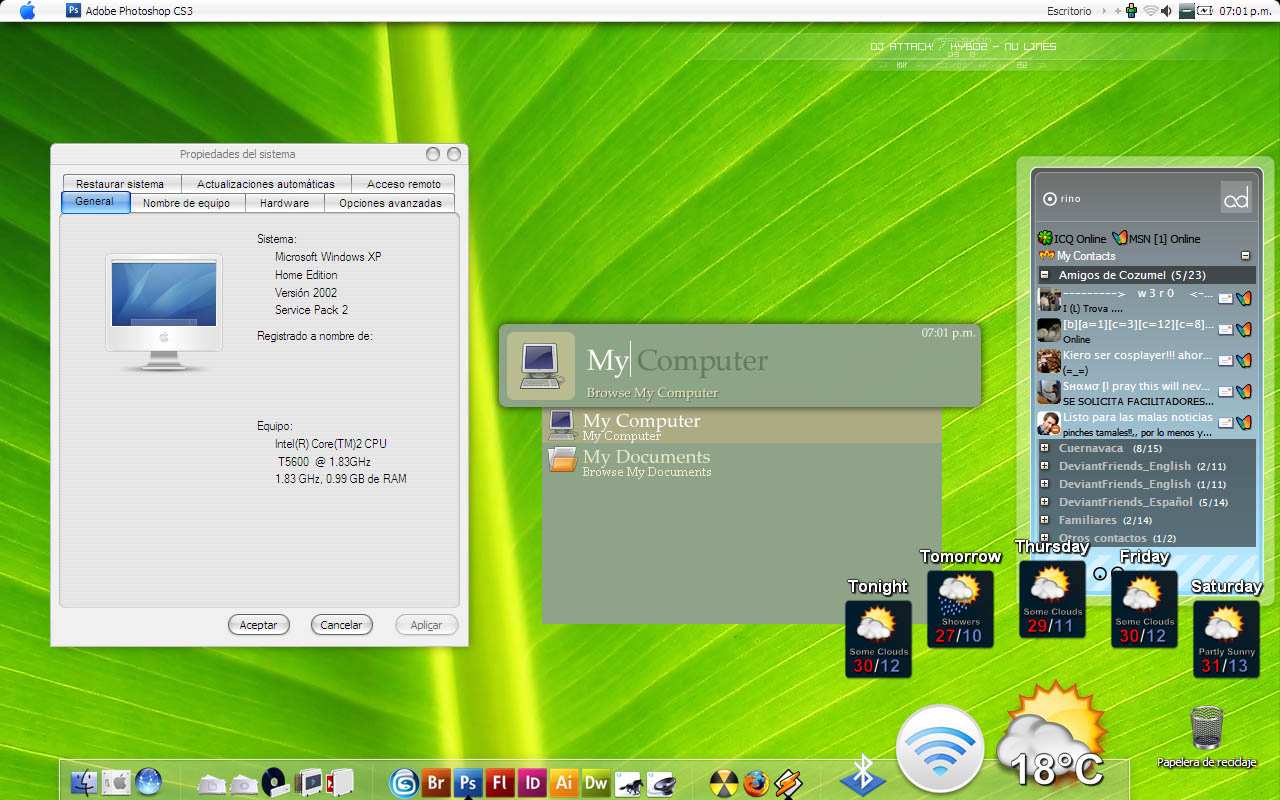Click MSN butterfly icon beside 'Kiero ser cosplayer' contact
The image size is (1280, 800).
(1243, 360)
